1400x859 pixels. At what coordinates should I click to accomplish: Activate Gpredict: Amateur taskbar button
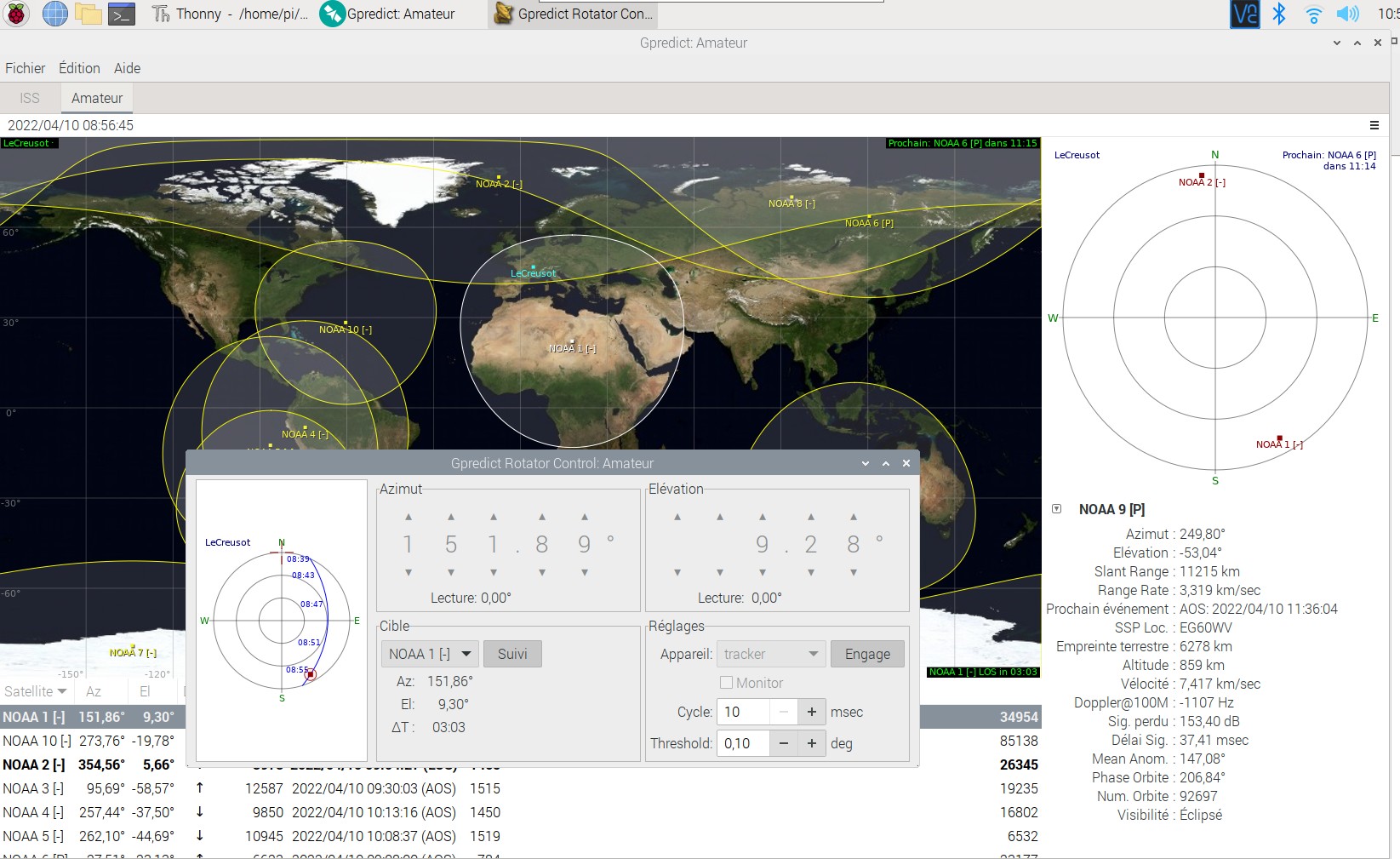point(390,14)
